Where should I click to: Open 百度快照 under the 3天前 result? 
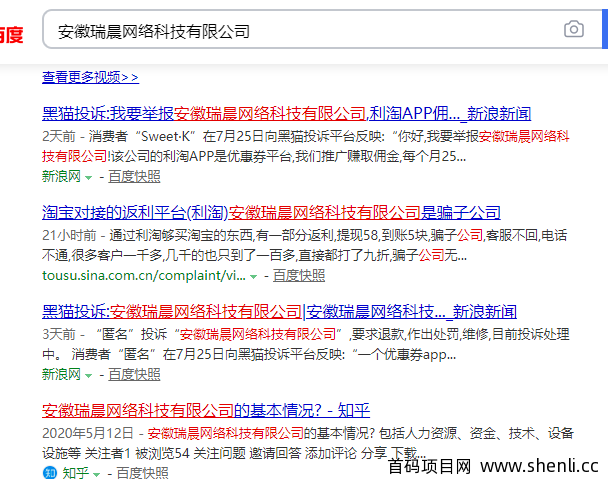pos(134,374)
